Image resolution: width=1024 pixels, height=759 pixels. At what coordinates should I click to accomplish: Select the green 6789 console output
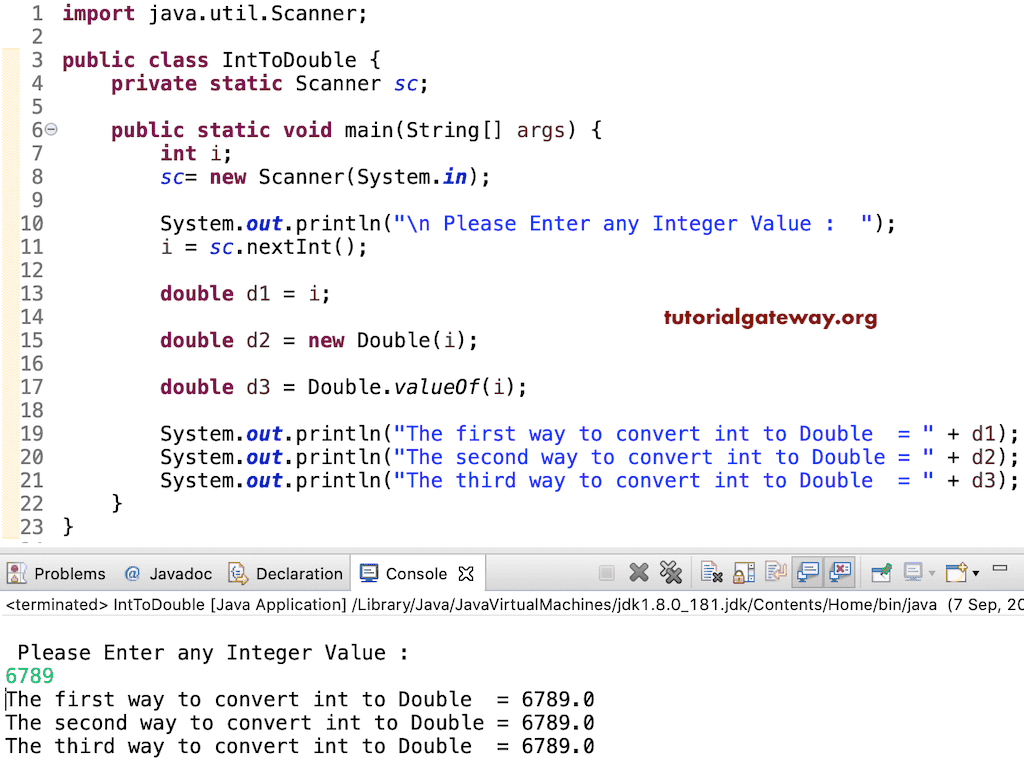(26, 676)
